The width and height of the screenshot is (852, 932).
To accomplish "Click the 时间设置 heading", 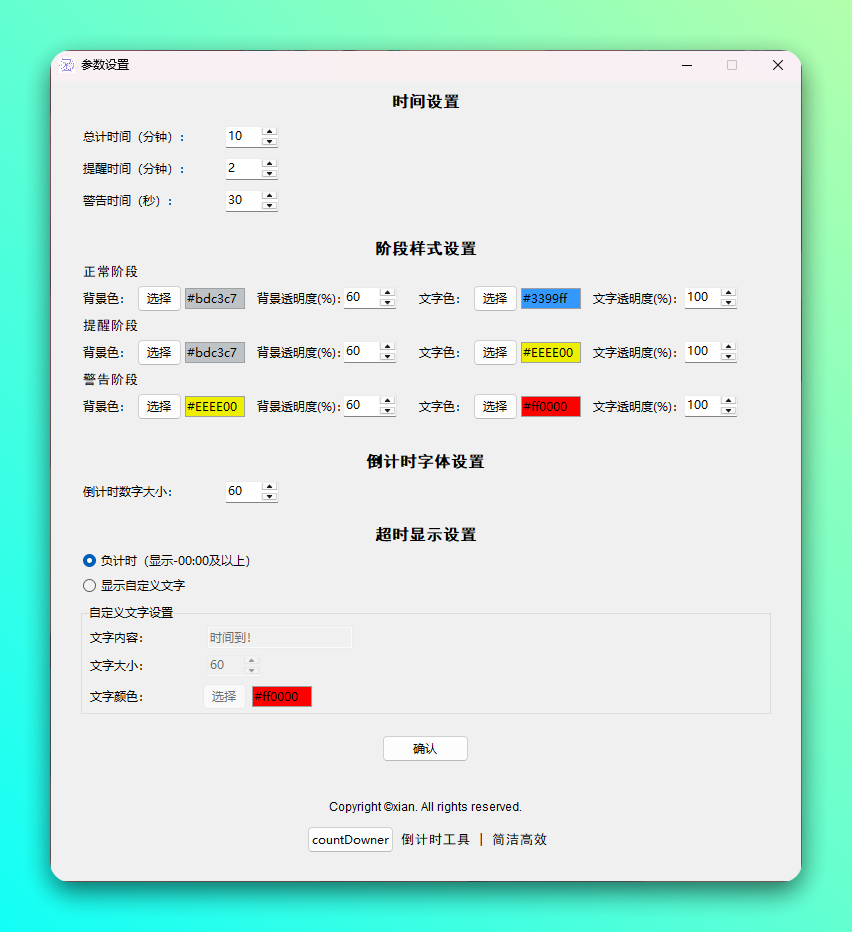I will (x=426, y=102).
